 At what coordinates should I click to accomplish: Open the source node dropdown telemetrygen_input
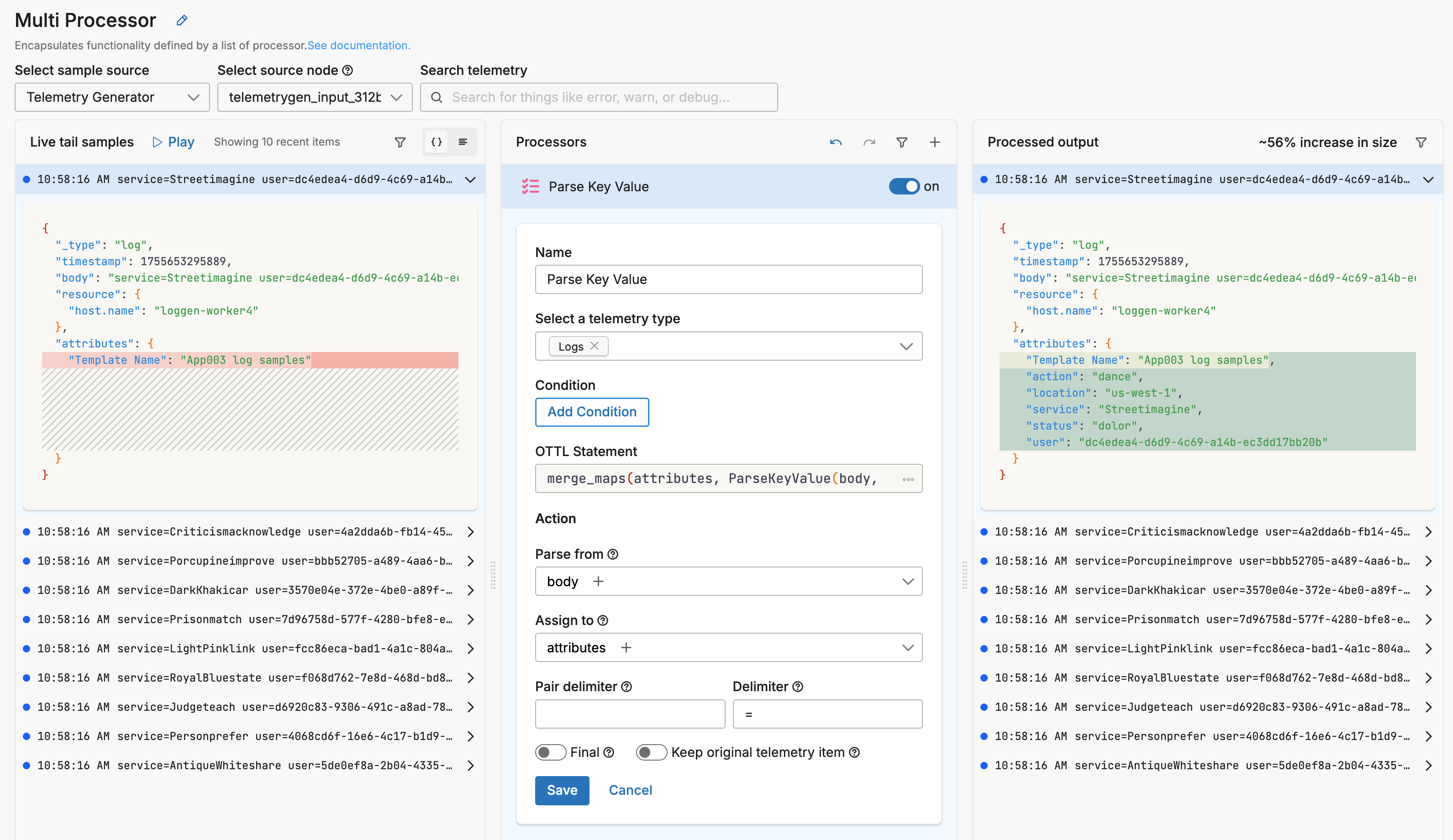pos(315,97)
